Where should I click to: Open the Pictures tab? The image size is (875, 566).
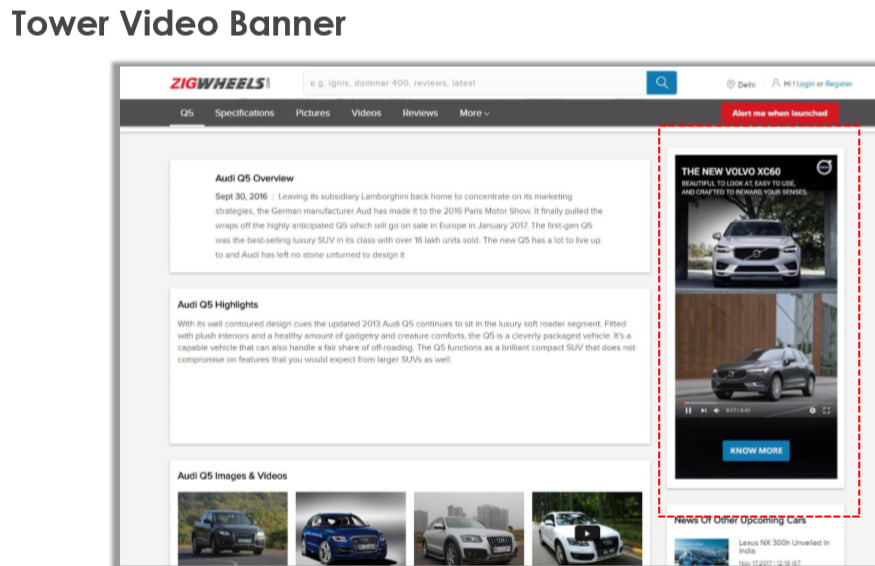(312, 113)
